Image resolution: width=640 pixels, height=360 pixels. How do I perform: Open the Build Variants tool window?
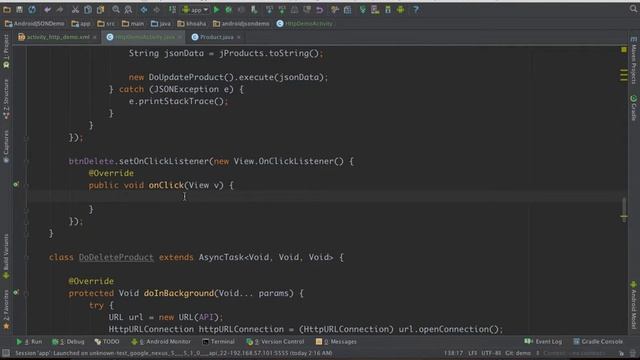[x=6, y=256]
